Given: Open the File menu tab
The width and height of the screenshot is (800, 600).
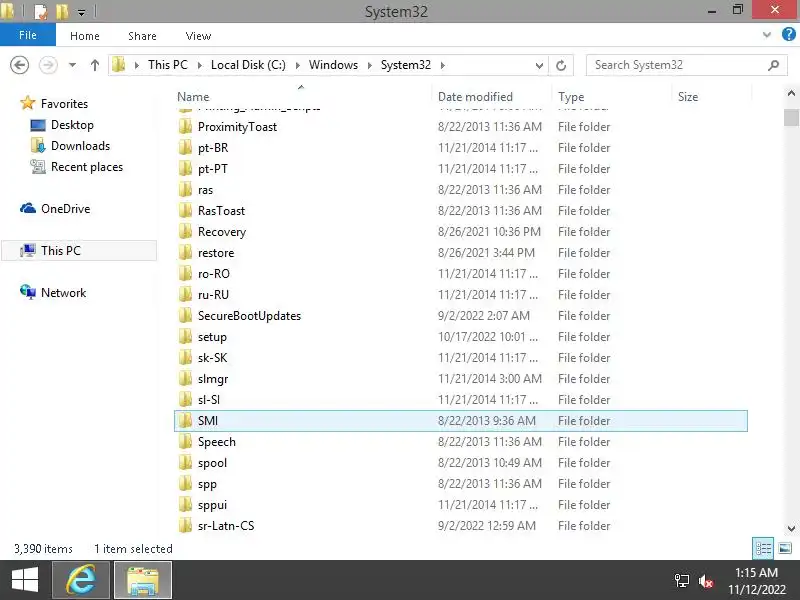Looking at the screenshot, I should click(x=28, y=35).
